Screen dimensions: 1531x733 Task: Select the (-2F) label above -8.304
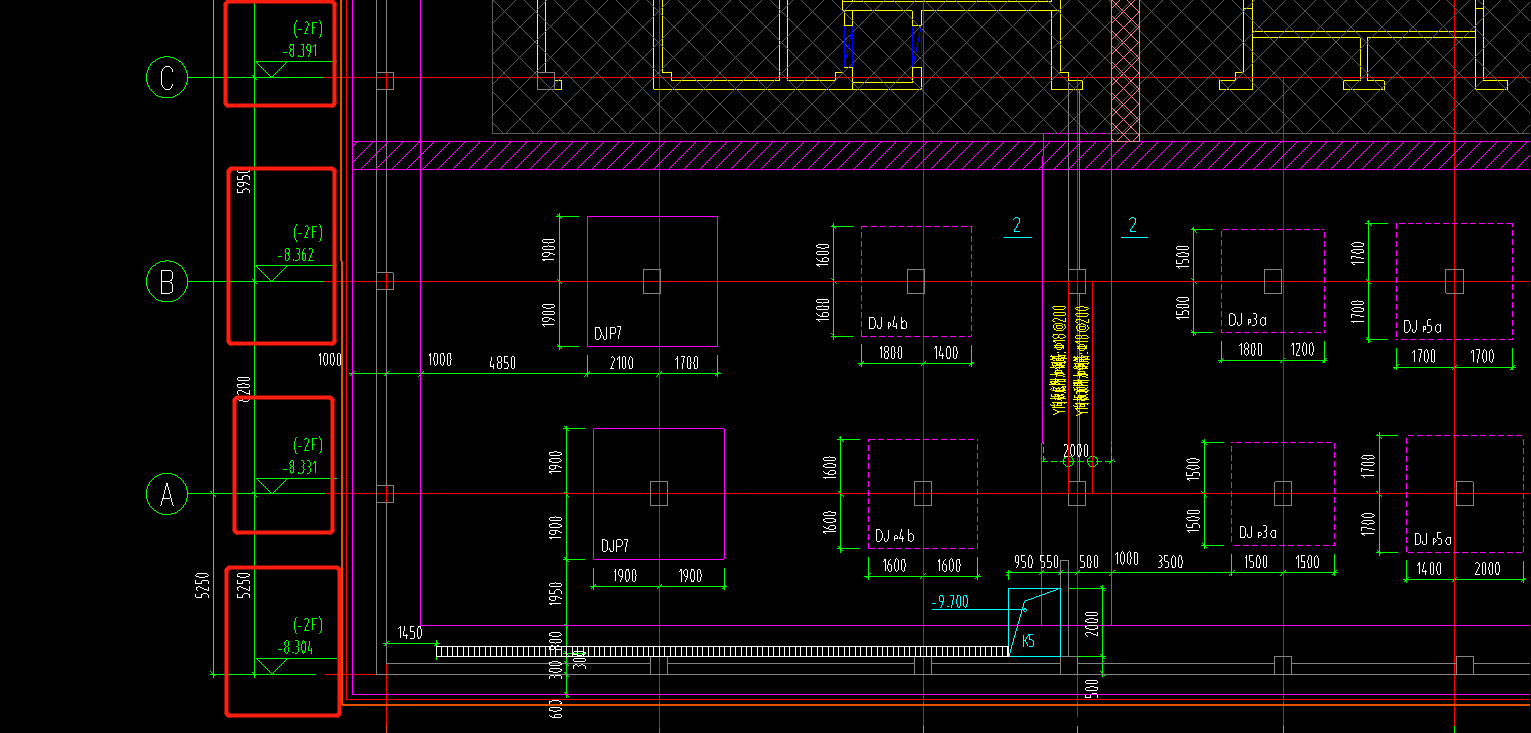coord(308,625)
